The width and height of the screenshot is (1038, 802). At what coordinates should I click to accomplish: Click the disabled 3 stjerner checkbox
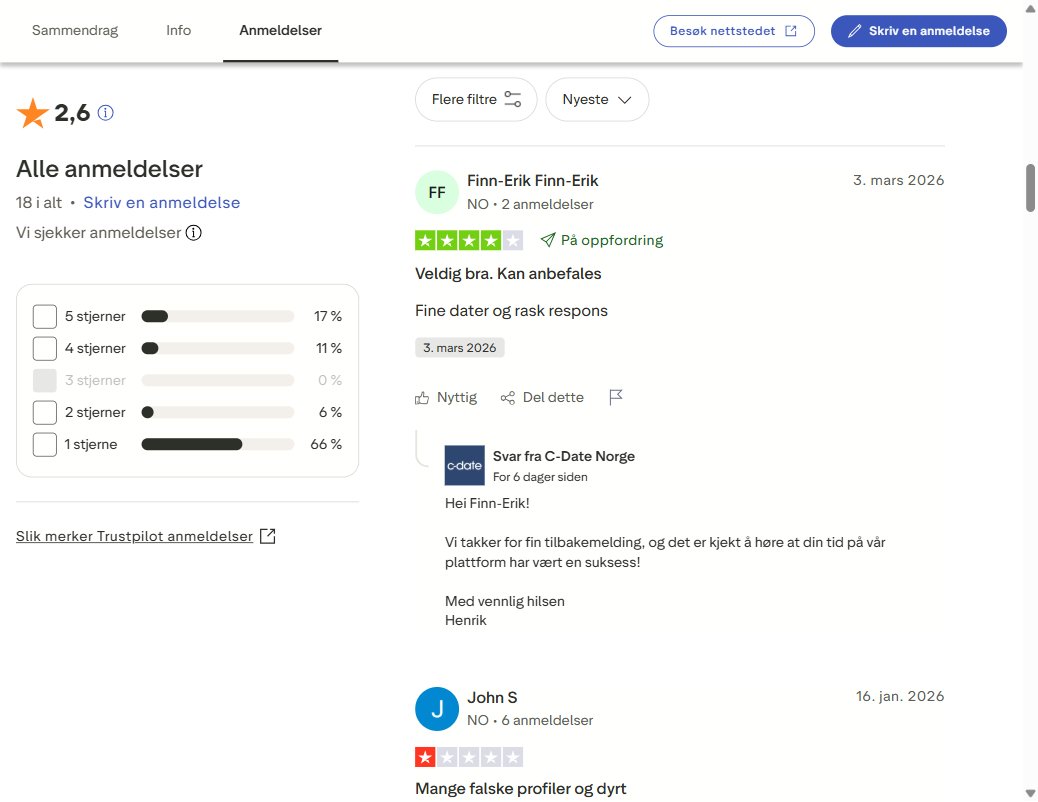coord(45,380)
